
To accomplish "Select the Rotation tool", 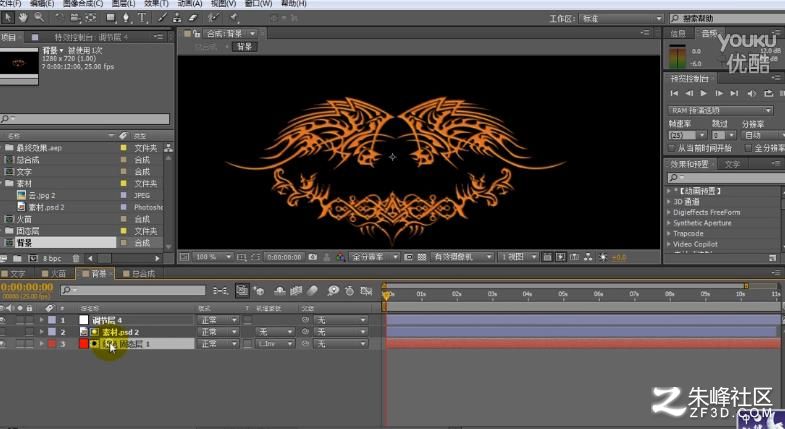I will click(x=60, y=18).
